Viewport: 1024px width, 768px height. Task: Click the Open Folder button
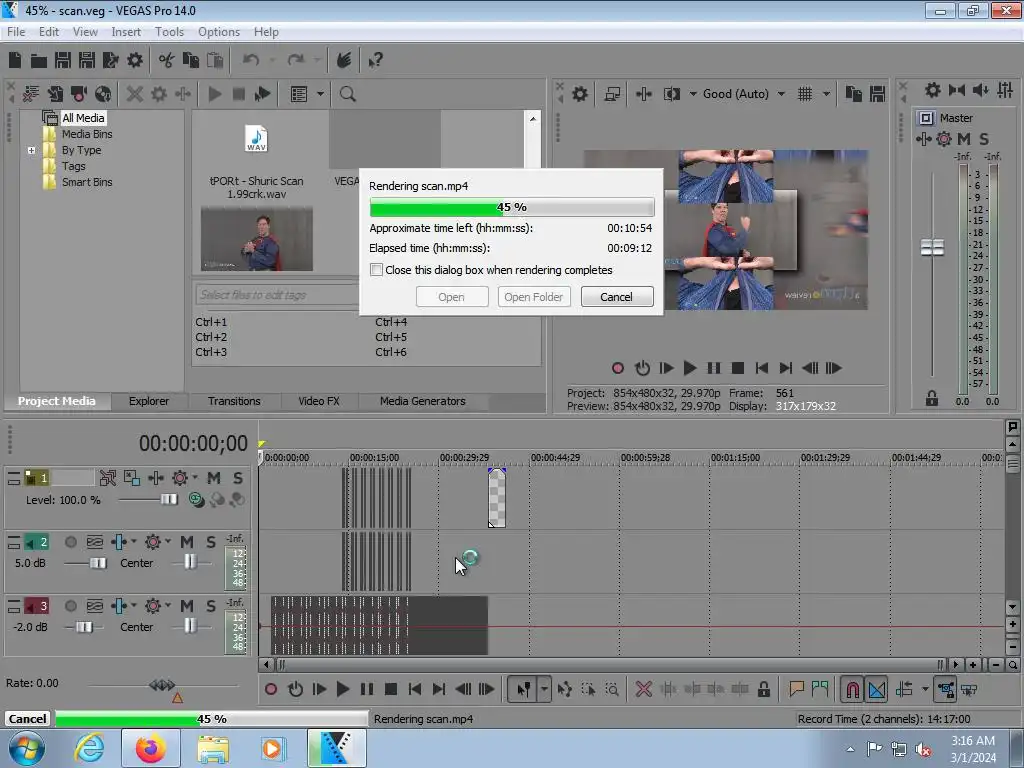[534, 296]
